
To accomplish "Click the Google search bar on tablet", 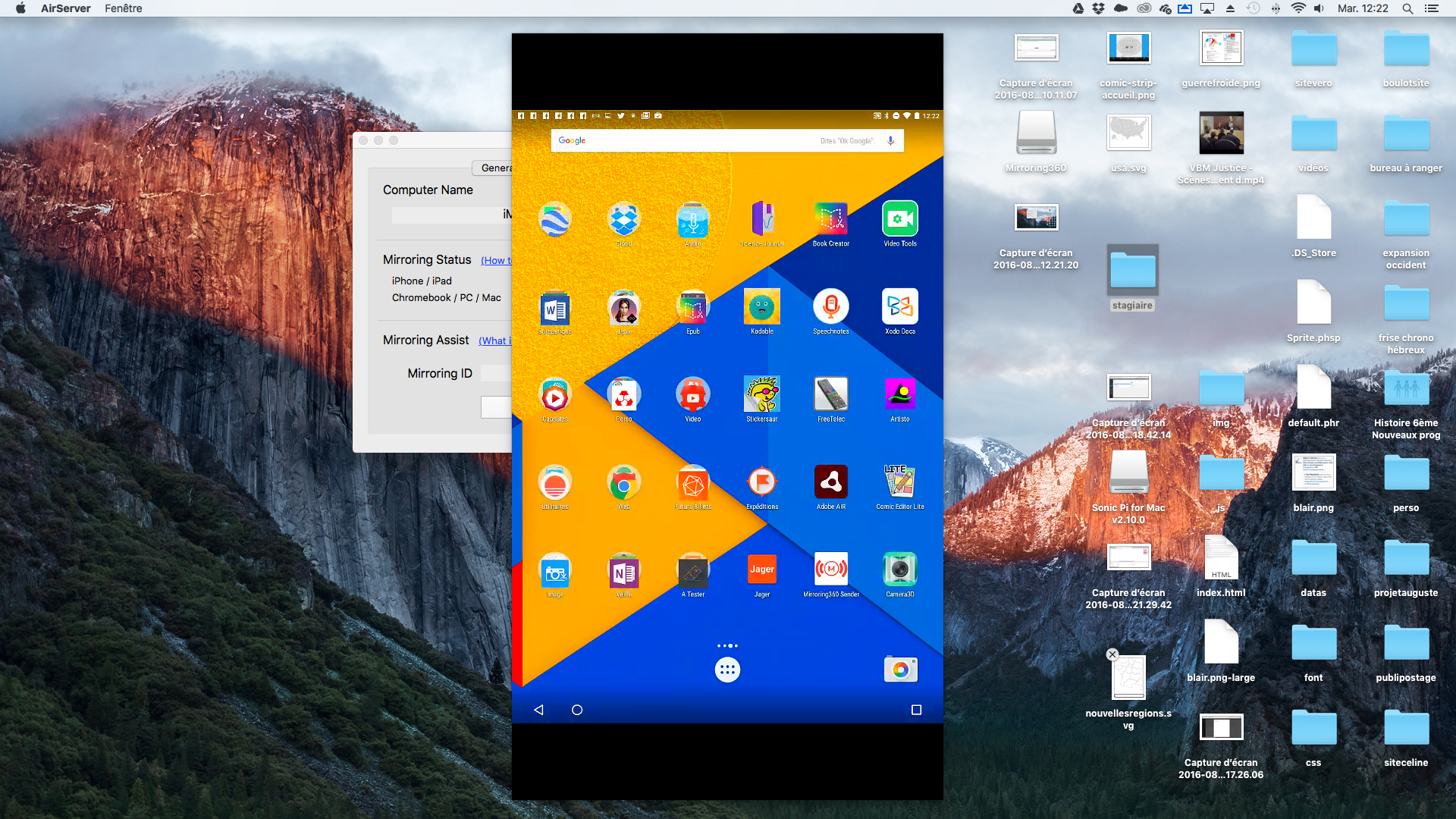I will click(x=727, y=140).
